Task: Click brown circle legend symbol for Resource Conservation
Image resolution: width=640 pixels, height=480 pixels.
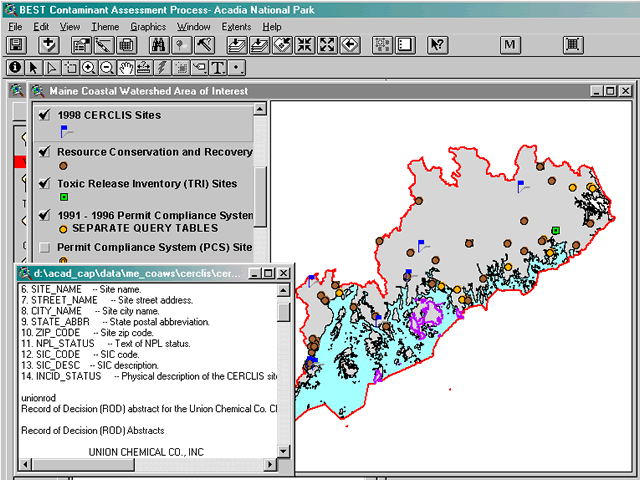Action: point(63,166)
